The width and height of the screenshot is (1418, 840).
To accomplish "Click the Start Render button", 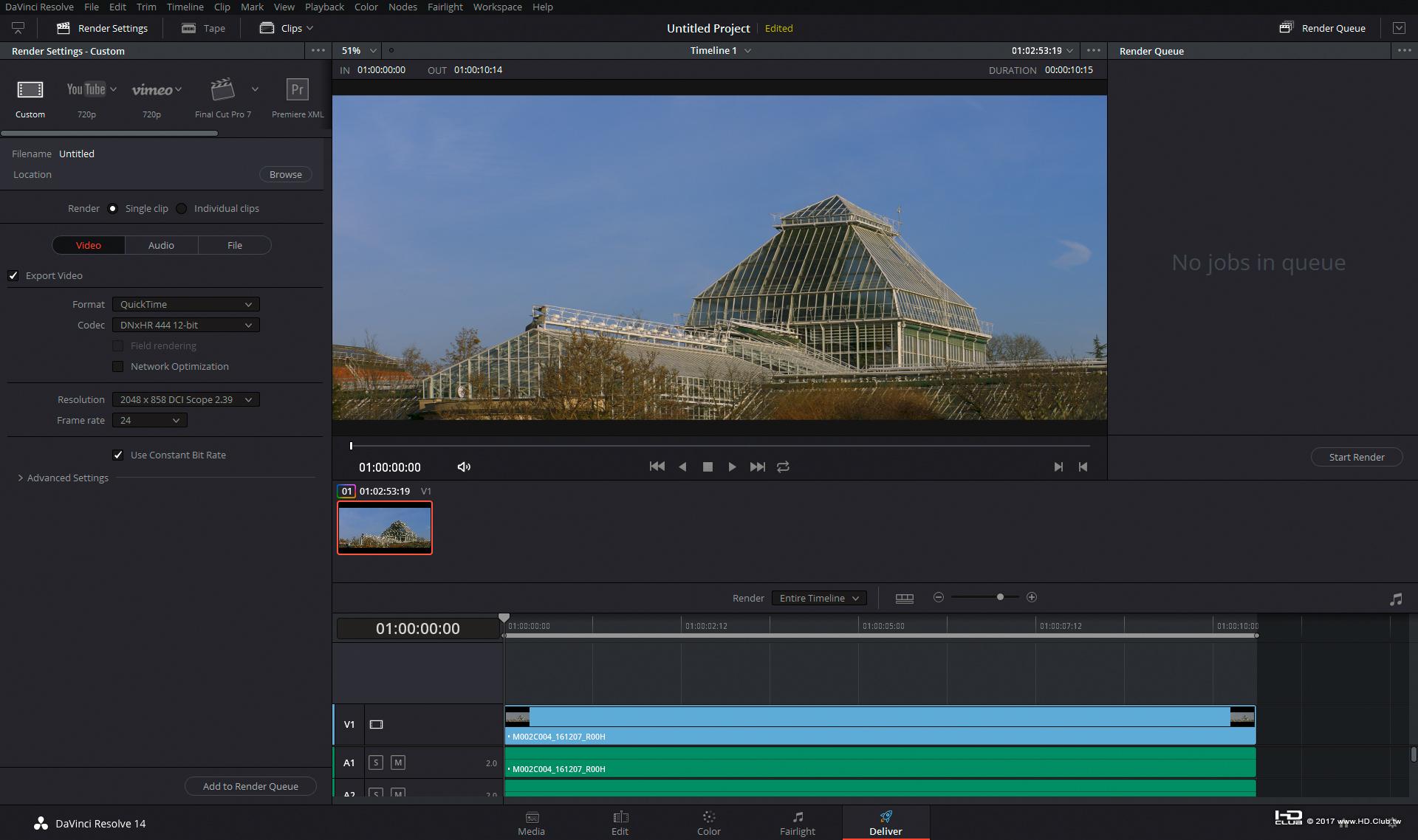I will click(1356, 457).
